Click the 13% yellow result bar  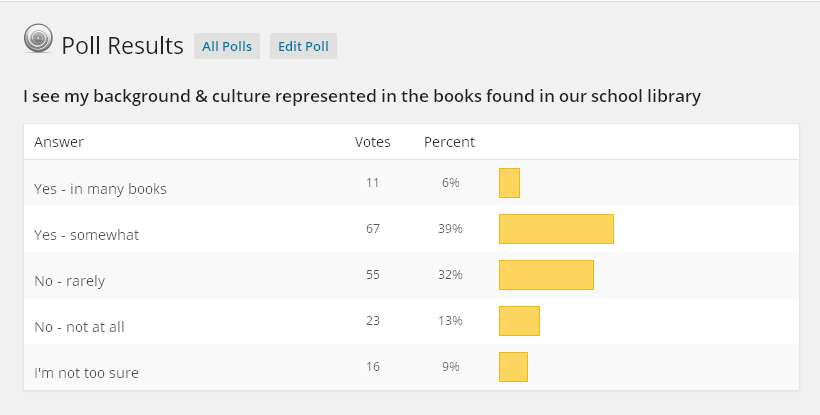click(x=519, y=321)
